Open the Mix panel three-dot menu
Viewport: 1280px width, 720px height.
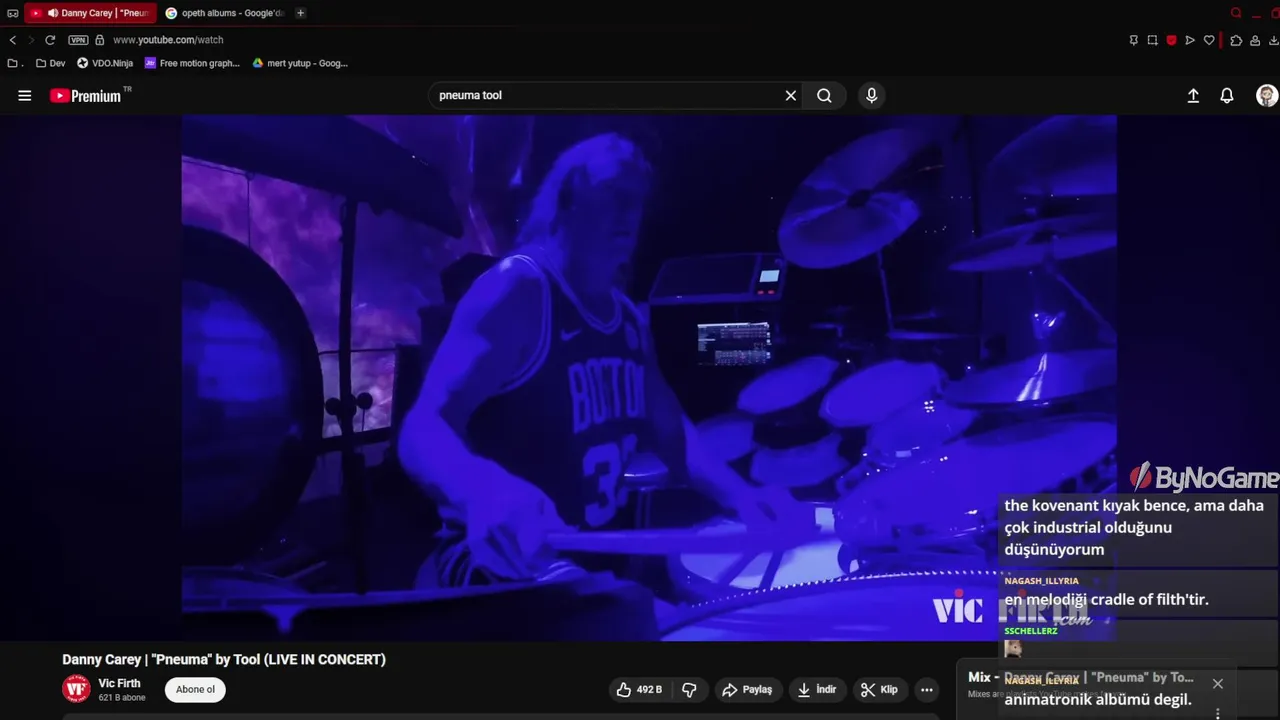point(1217,713)
